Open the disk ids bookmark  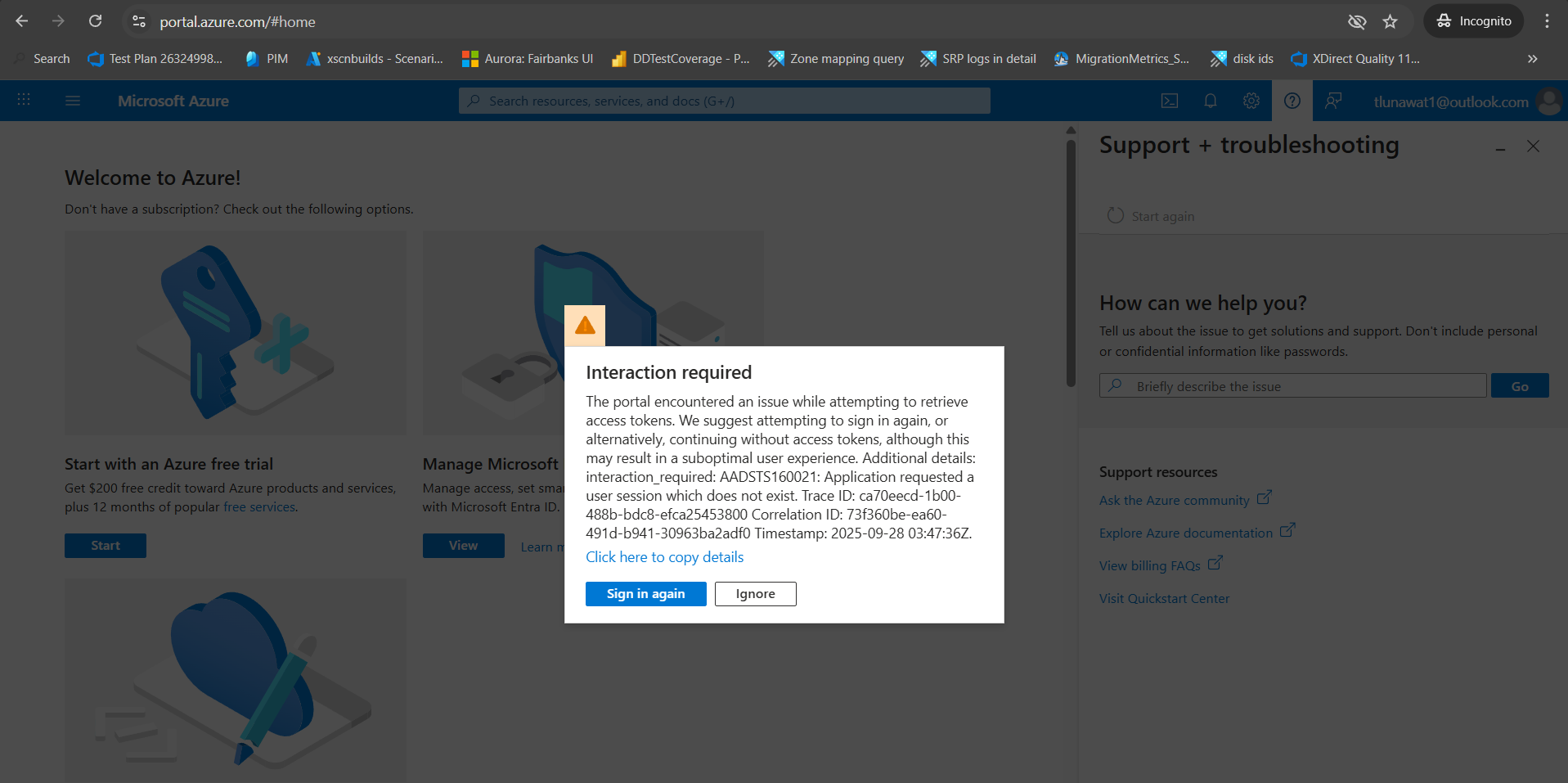pyautogui.click(x=1242, y=59)
